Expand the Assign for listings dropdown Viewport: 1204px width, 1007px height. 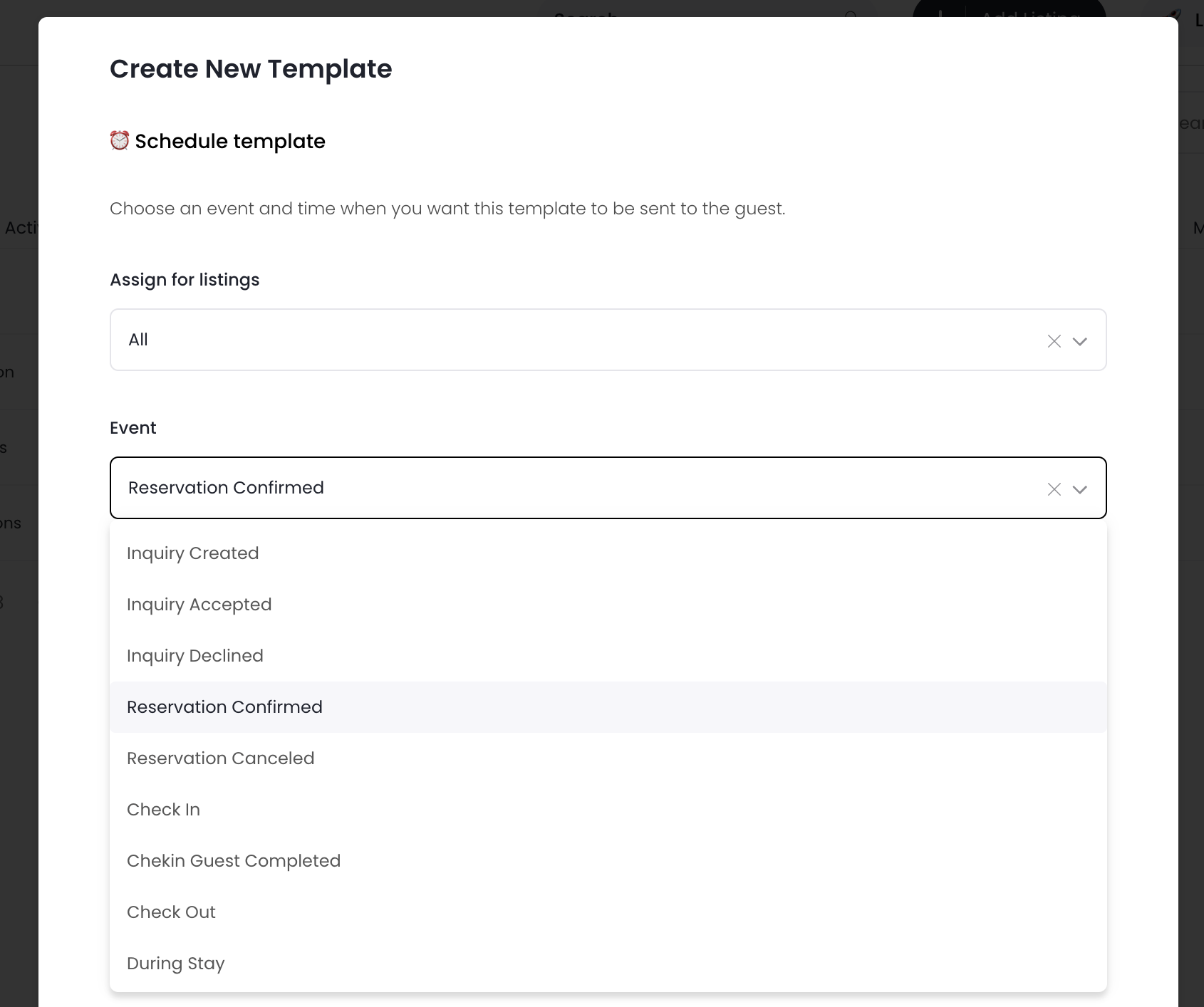tap(1080, 341)
